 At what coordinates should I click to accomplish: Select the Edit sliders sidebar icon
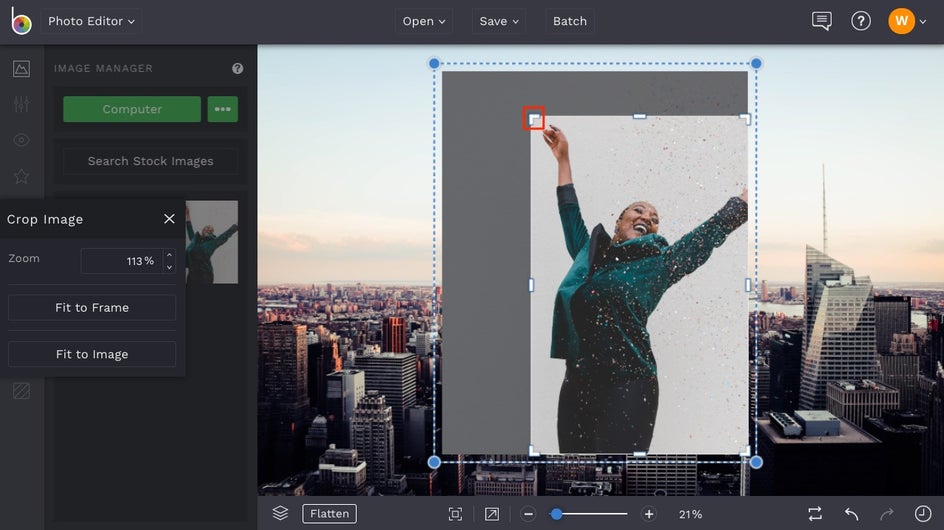(21, 105)
